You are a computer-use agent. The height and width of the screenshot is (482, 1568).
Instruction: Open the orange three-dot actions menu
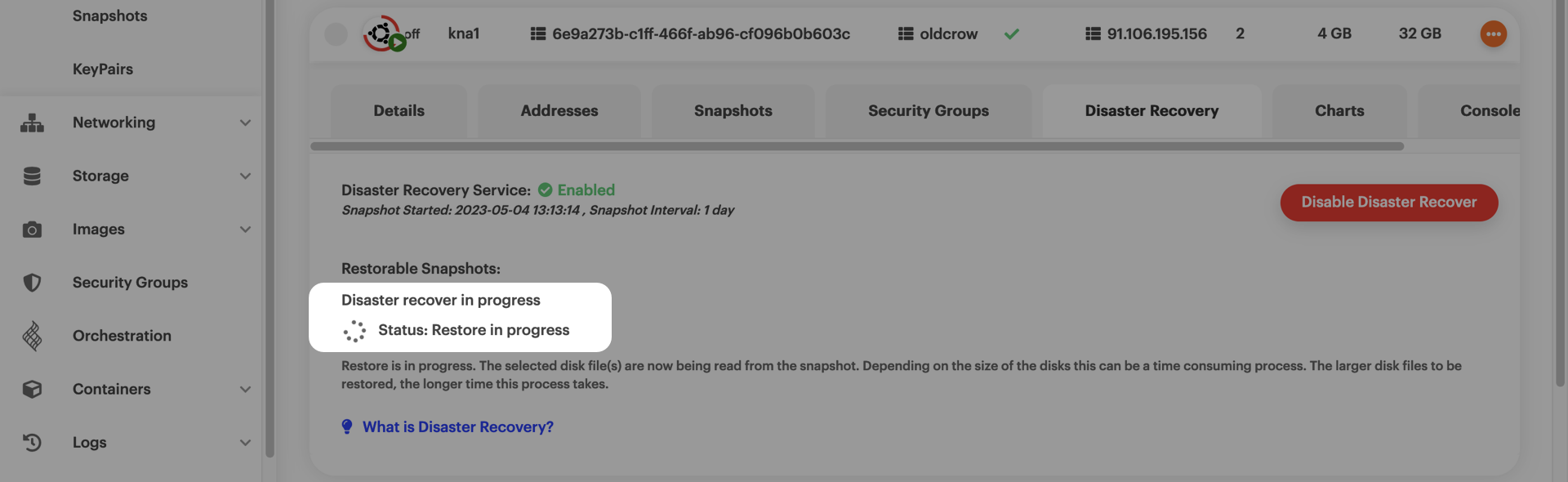click(1493, 33)
